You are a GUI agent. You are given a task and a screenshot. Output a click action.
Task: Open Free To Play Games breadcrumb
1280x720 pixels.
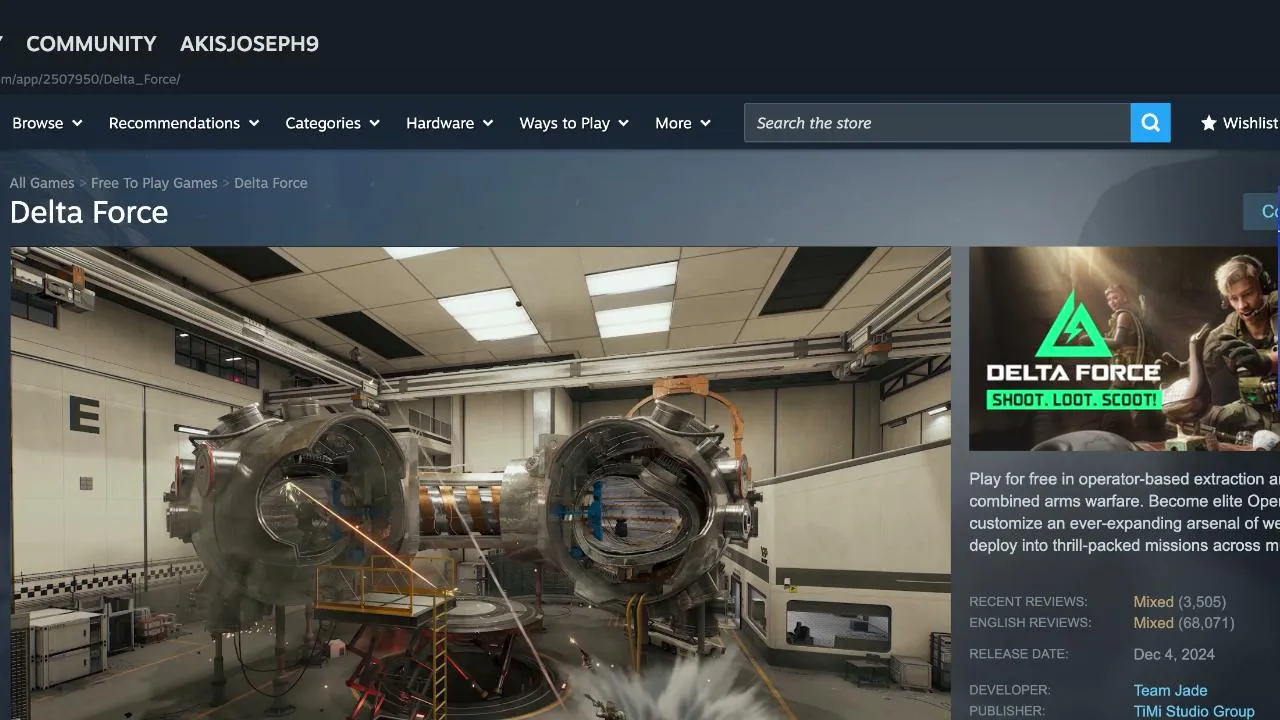pyautogui.click(x=154, y=183)
